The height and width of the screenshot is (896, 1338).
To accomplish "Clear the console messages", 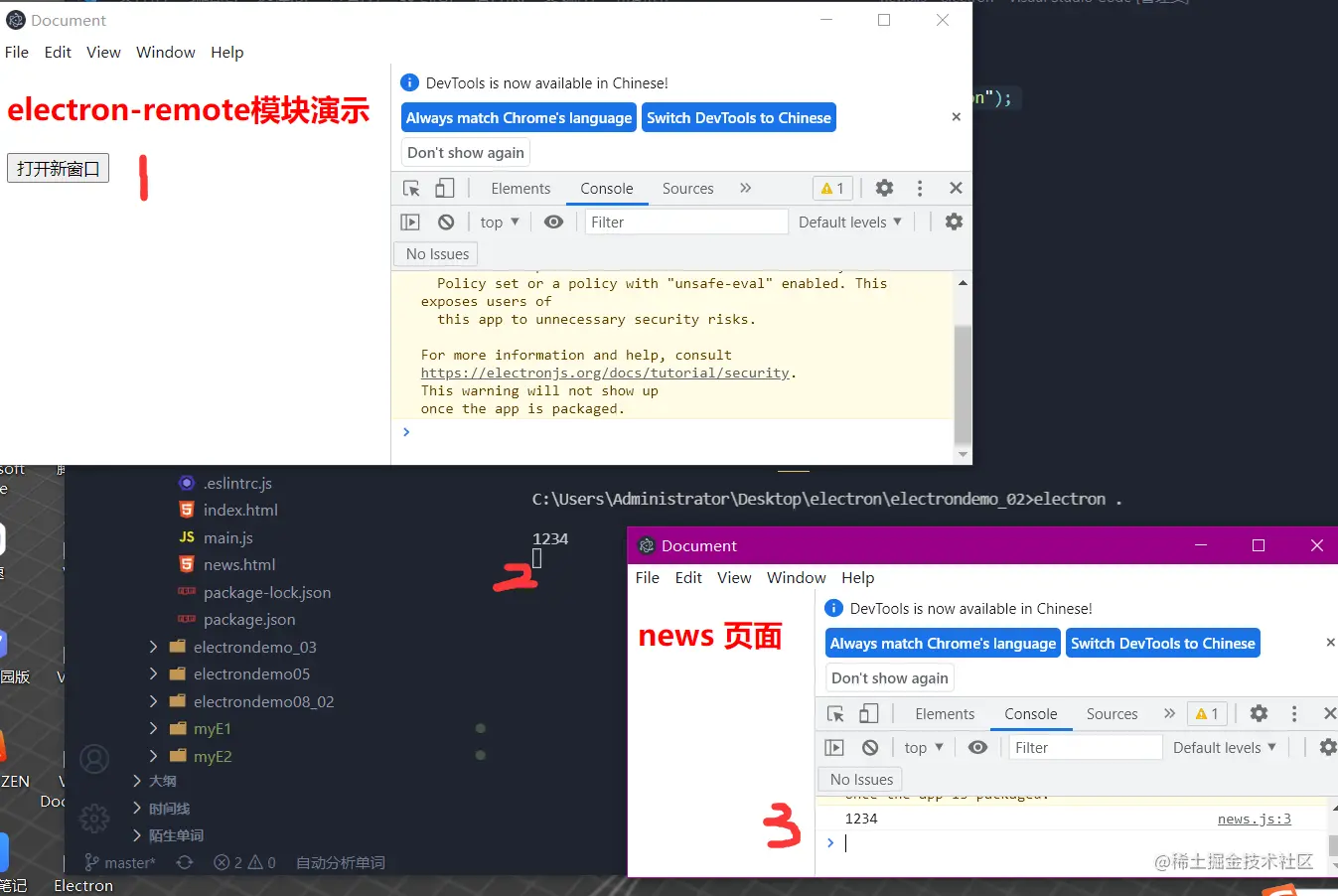I will tap(446, 221).
